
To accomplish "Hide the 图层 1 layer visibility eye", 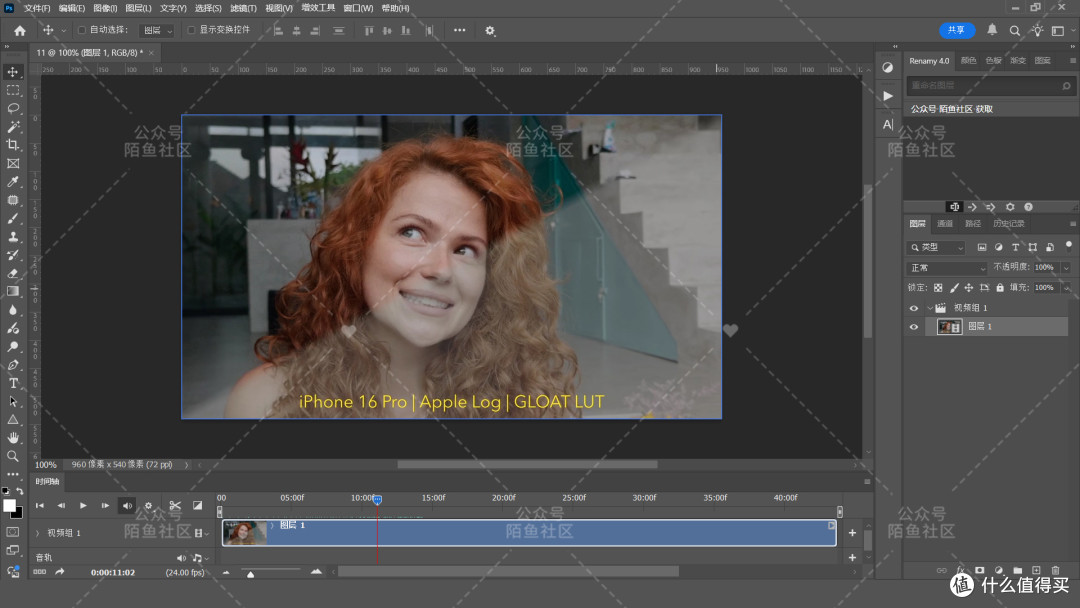I will [x=914, y=327].
